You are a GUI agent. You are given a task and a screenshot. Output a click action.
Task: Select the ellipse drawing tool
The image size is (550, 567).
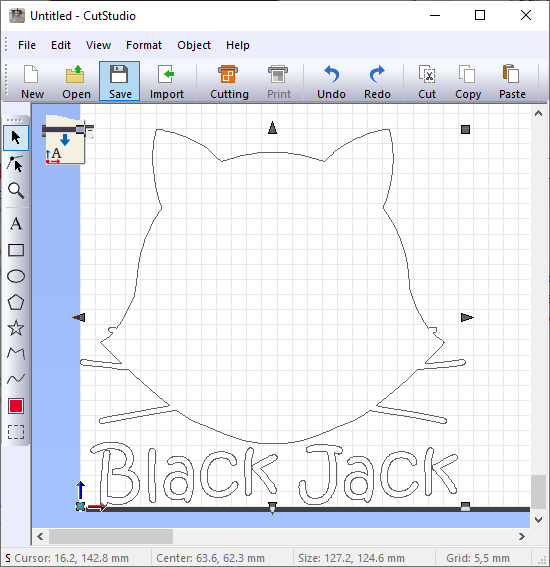16,276
